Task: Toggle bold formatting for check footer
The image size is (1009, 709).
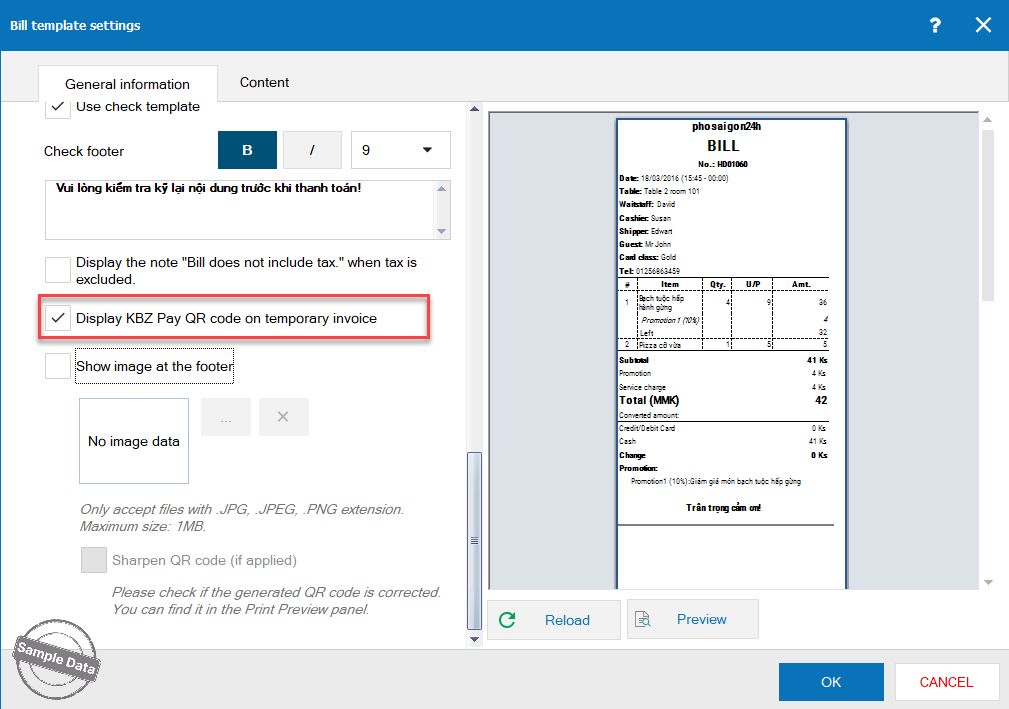Action: point(247,150)
